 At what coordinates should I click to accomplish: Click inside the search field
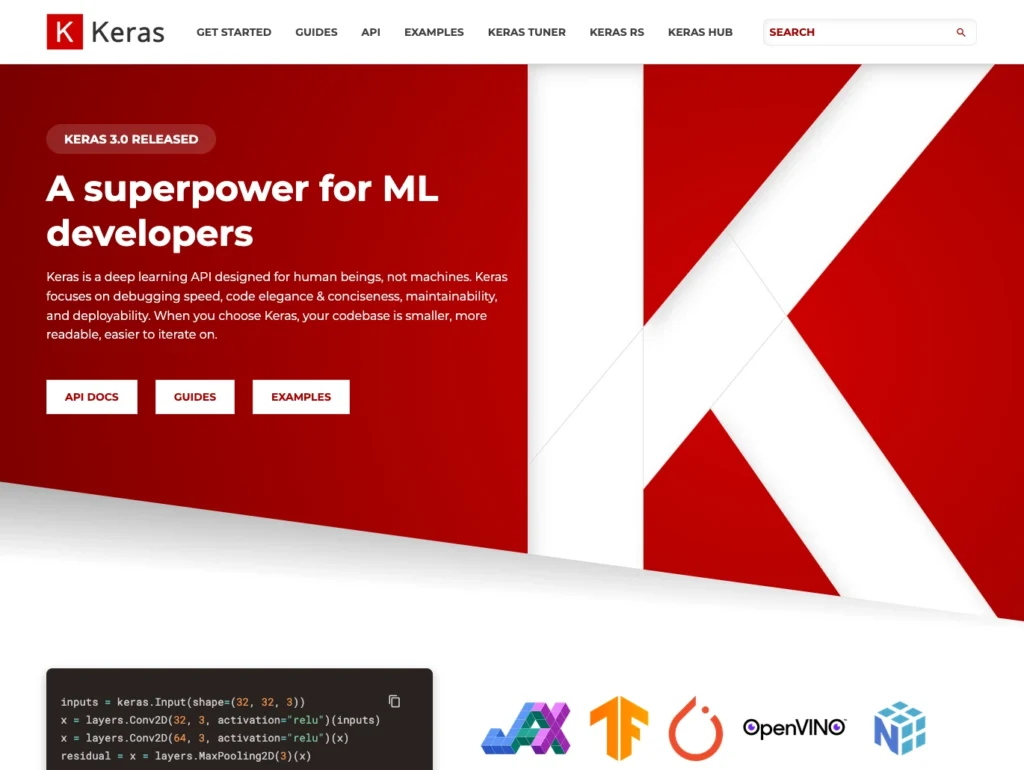point(860,32)
